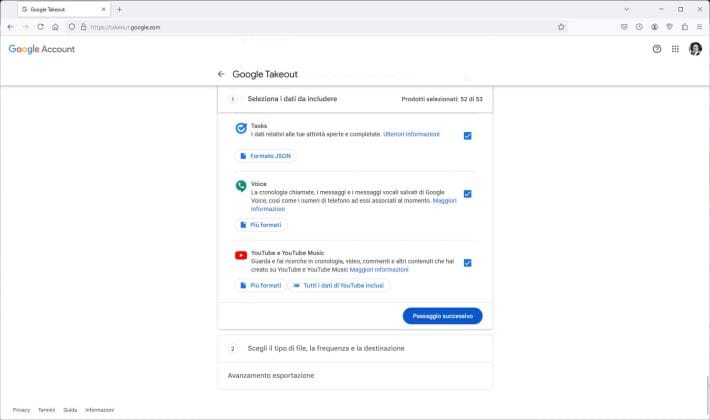Open the Informazioni footer link
The image size is (710, 420).
[x=100, y=410]
